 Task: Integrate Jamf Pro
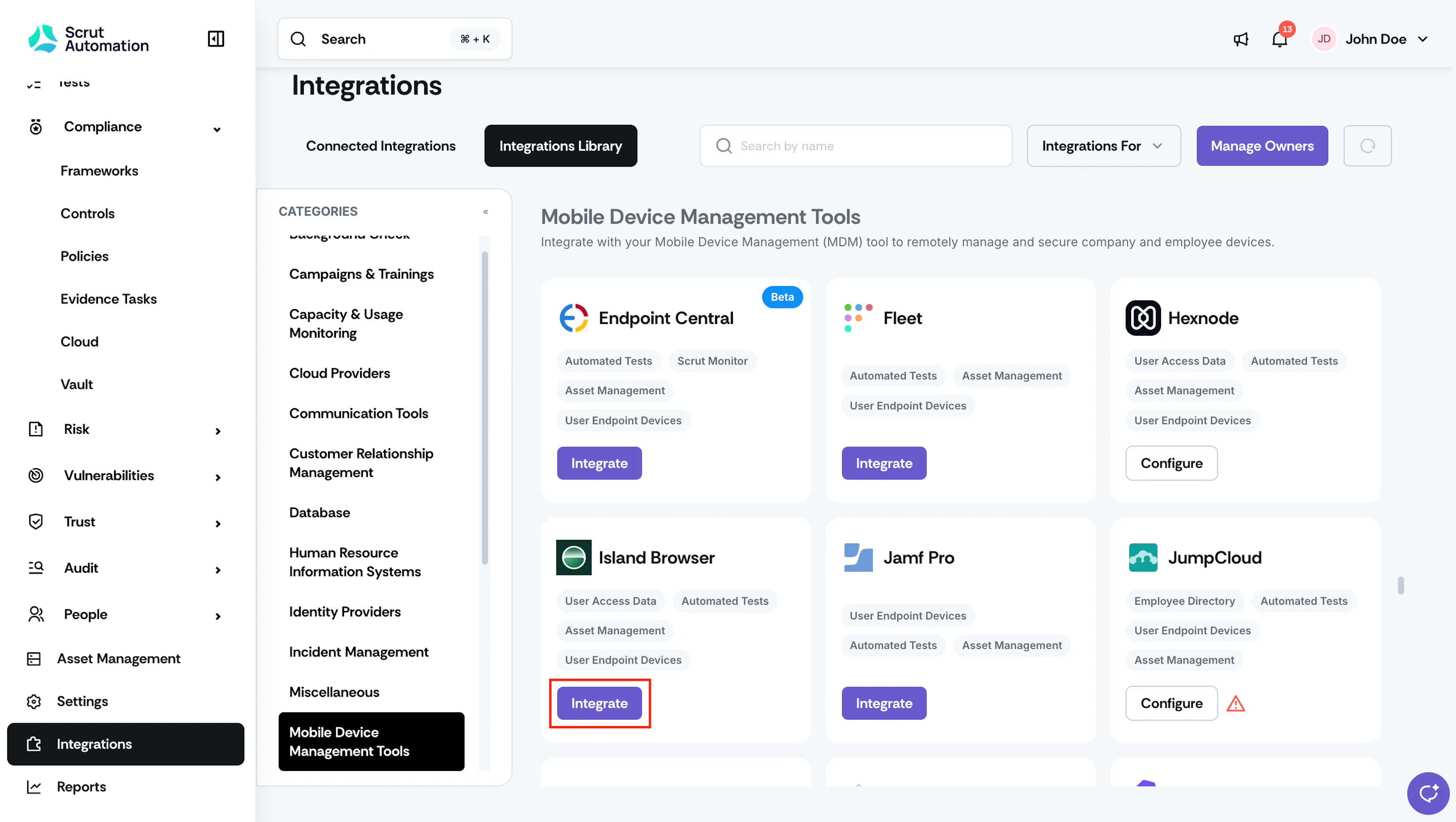(x=883, y=703)
